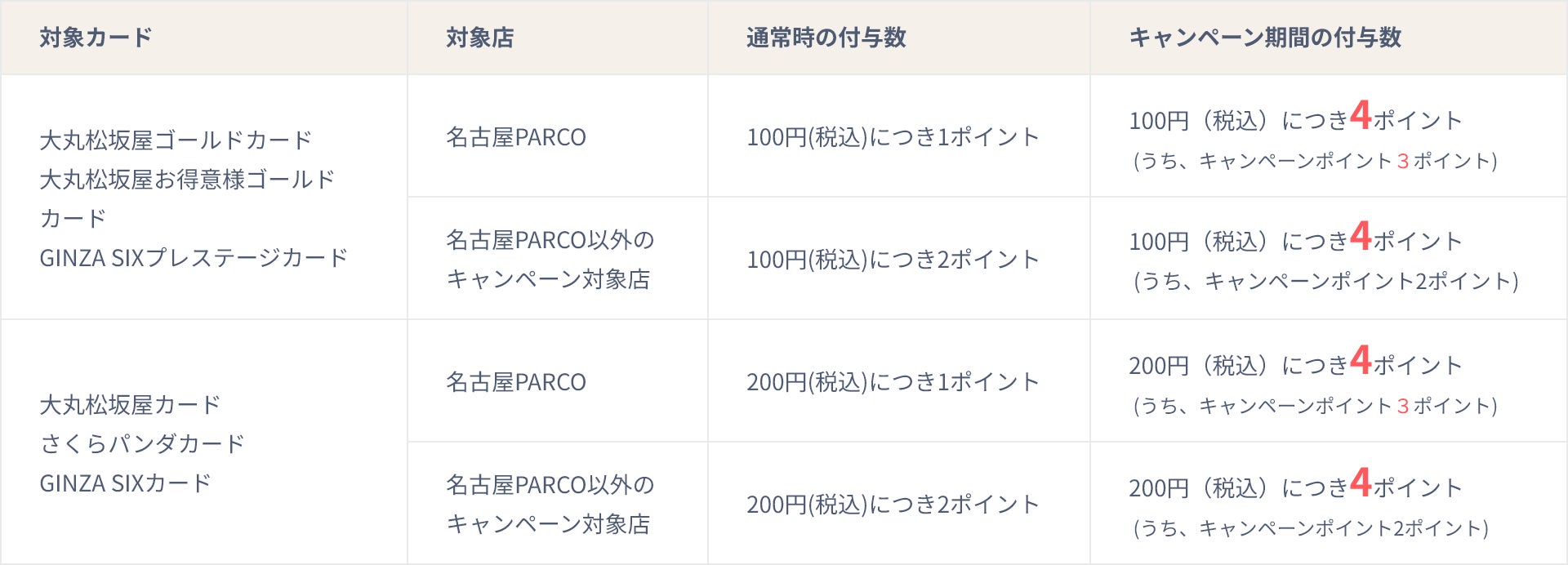Click the 大丸松坂屋カード line above さくらパンダカード
Screen dimensions: 1568x565
click(x=130, y=405)
